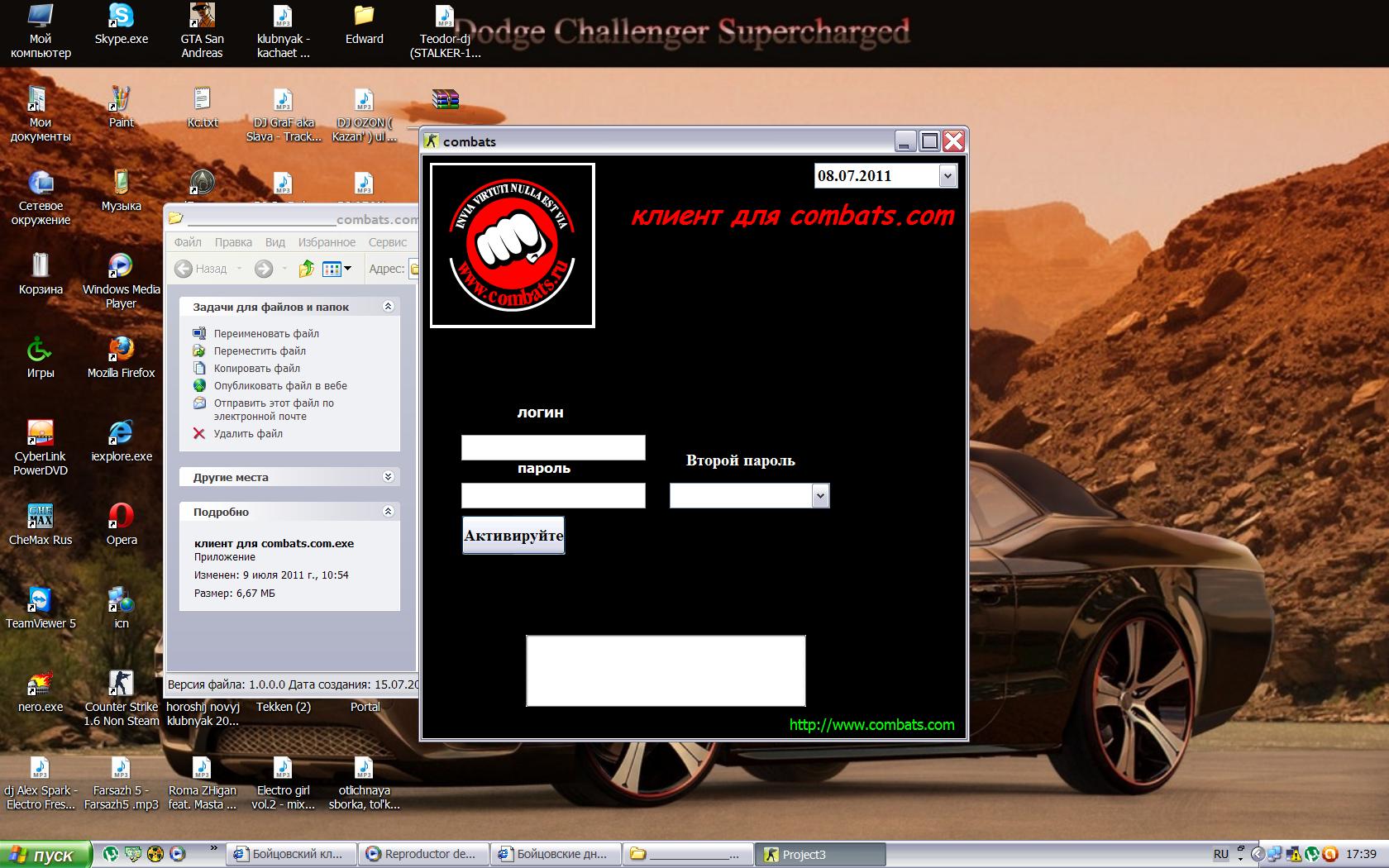Image resolution: width=1389 pixels, height=868 pixels.
Task: Select the Mozilla Firefox desktop icon
Action: click(121, 357)
